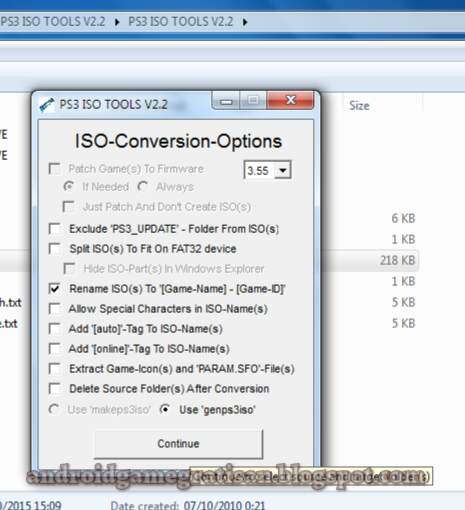Image resolution: width=465 pixels, height=510 pixels.
Task: Tick the 'Patch Game(s) To Firmware' checkbox
Action: pos(54,169)
